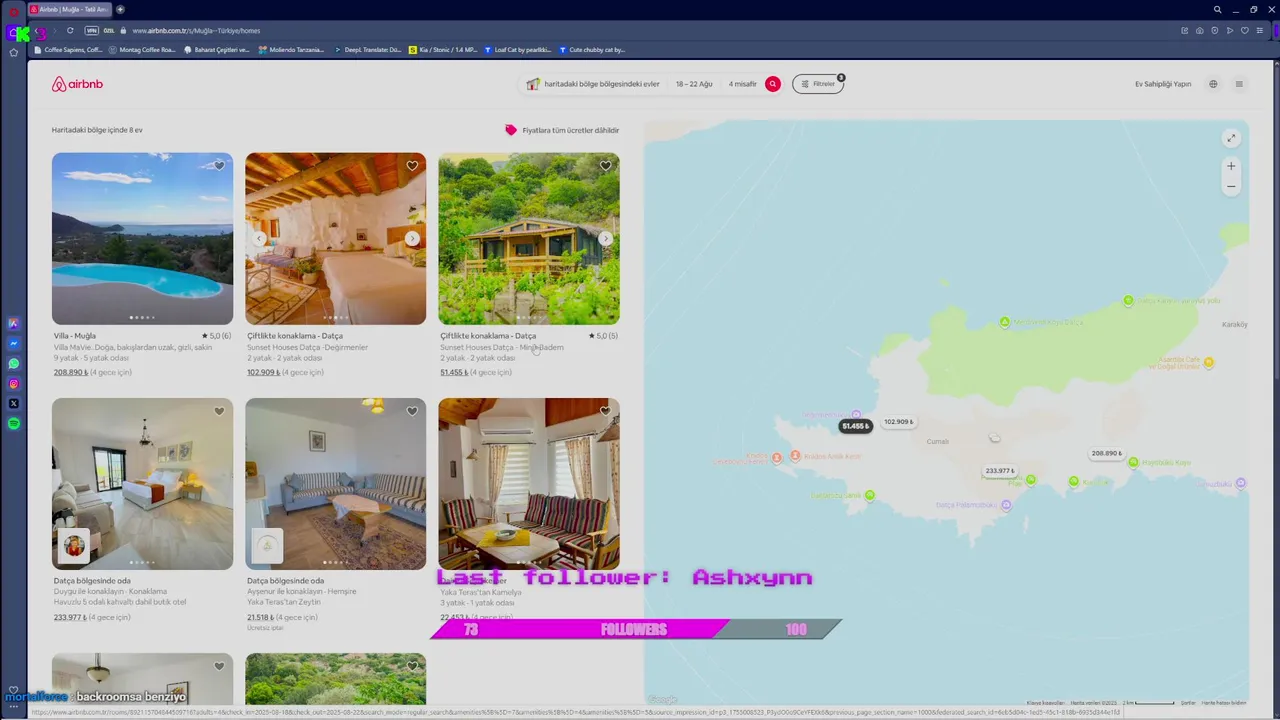Viewport: 1280px width, 720px height.
Task: Open Loaf Cat by pearlikii bookmark
Action: tap(518, 49)
